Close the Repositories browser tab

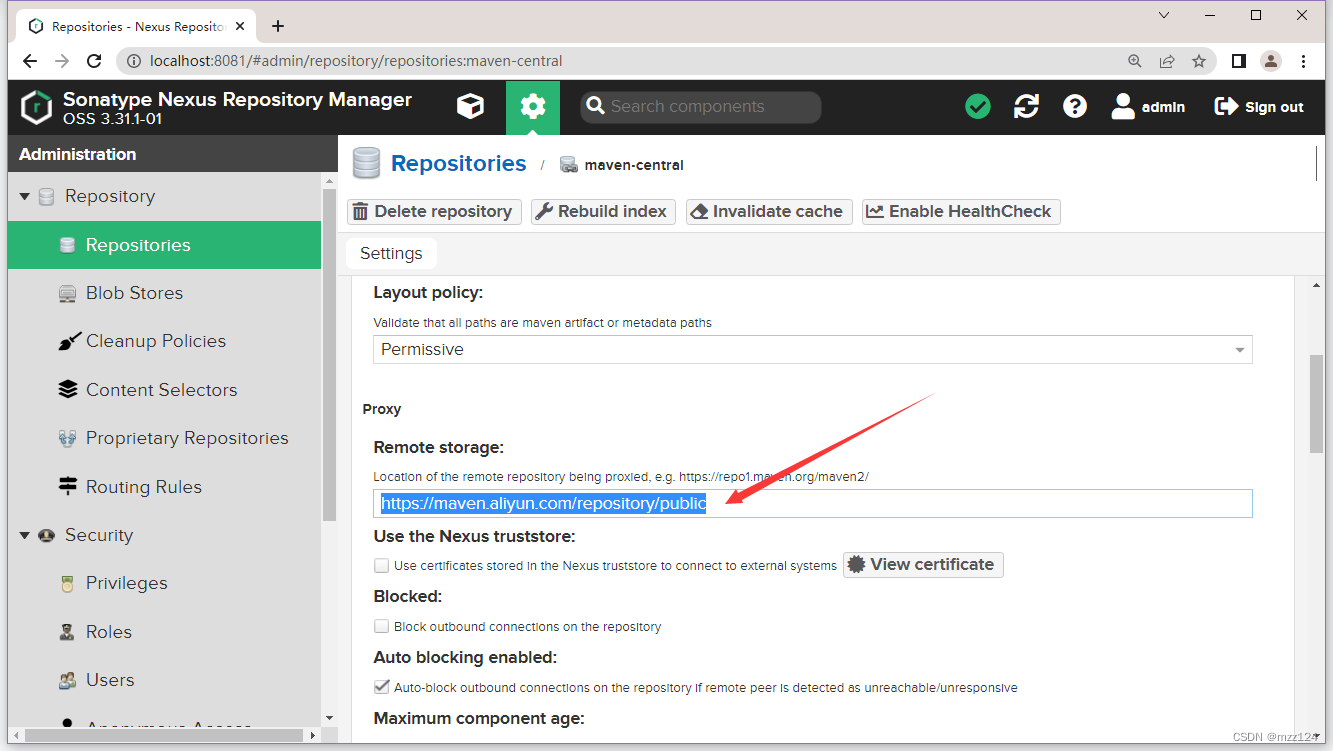(x=242, y=26)
